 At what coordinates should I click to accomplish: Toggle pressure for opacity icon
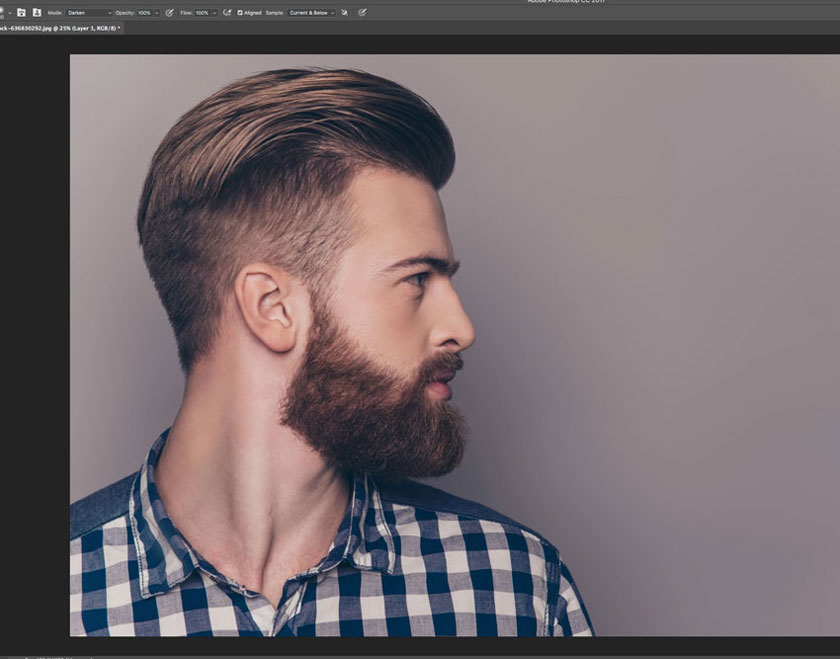pos(169,13)
